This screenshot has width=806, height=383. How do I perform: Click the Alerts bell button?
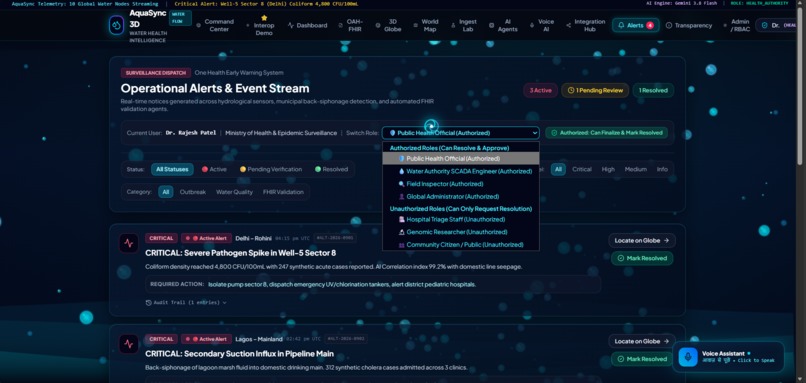coord(635,25)
